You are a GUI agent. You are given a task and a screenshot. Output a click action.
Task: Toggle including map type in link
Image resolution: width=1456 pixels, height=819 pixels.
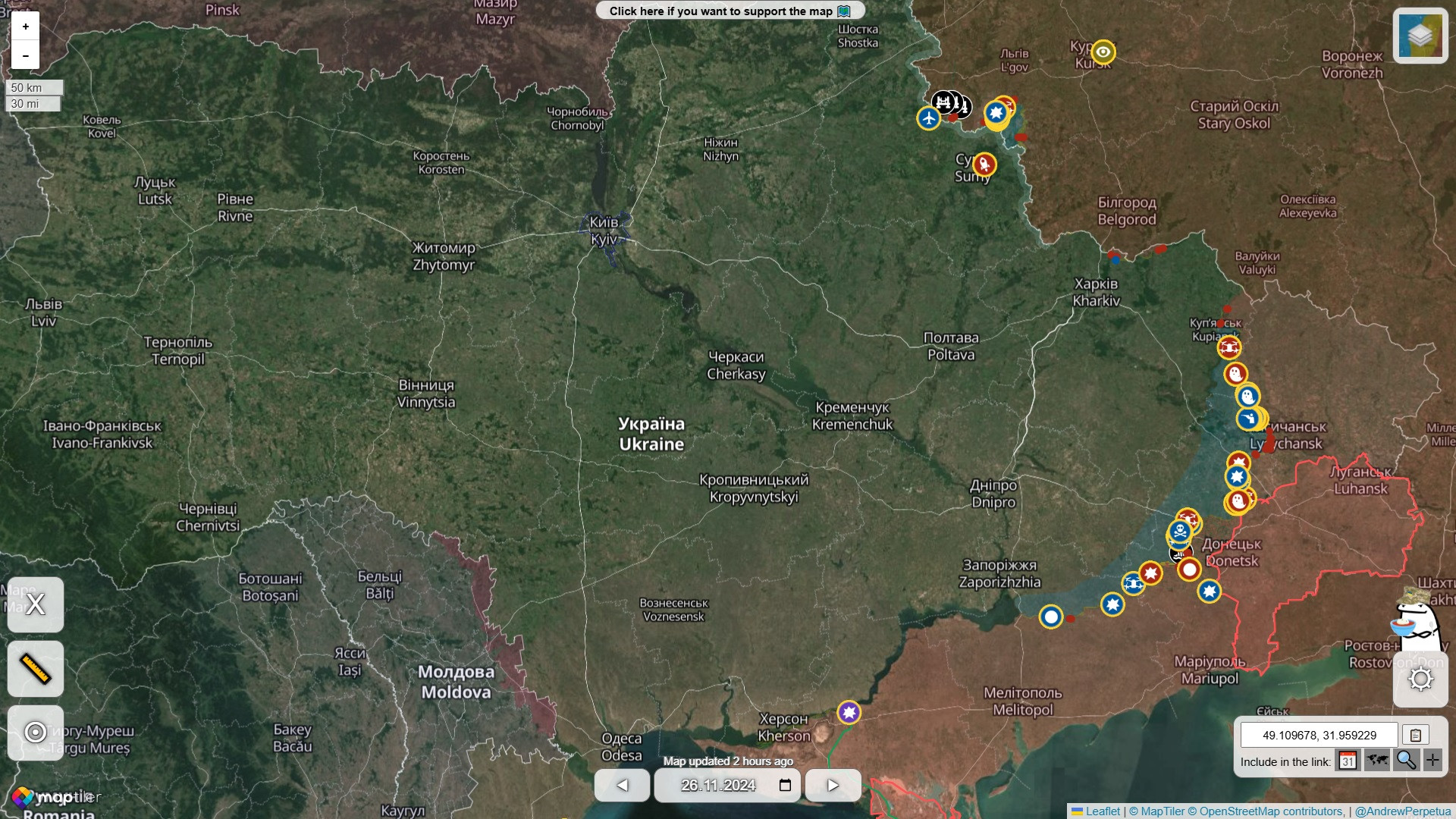pyautogui.click(x=1376, y=761)
